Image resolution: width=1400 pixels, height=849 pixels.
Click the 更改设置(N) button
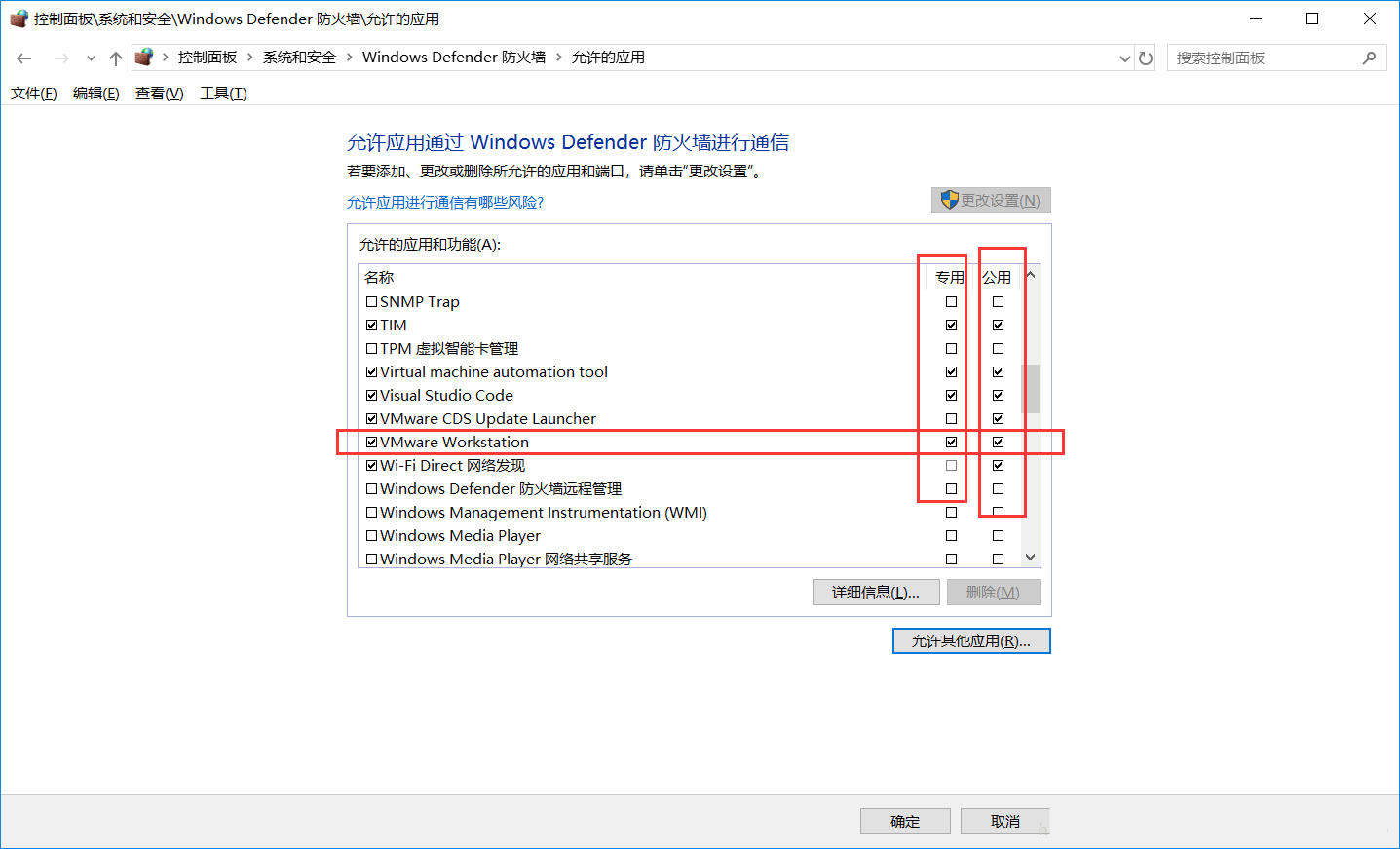click(991, 200)
